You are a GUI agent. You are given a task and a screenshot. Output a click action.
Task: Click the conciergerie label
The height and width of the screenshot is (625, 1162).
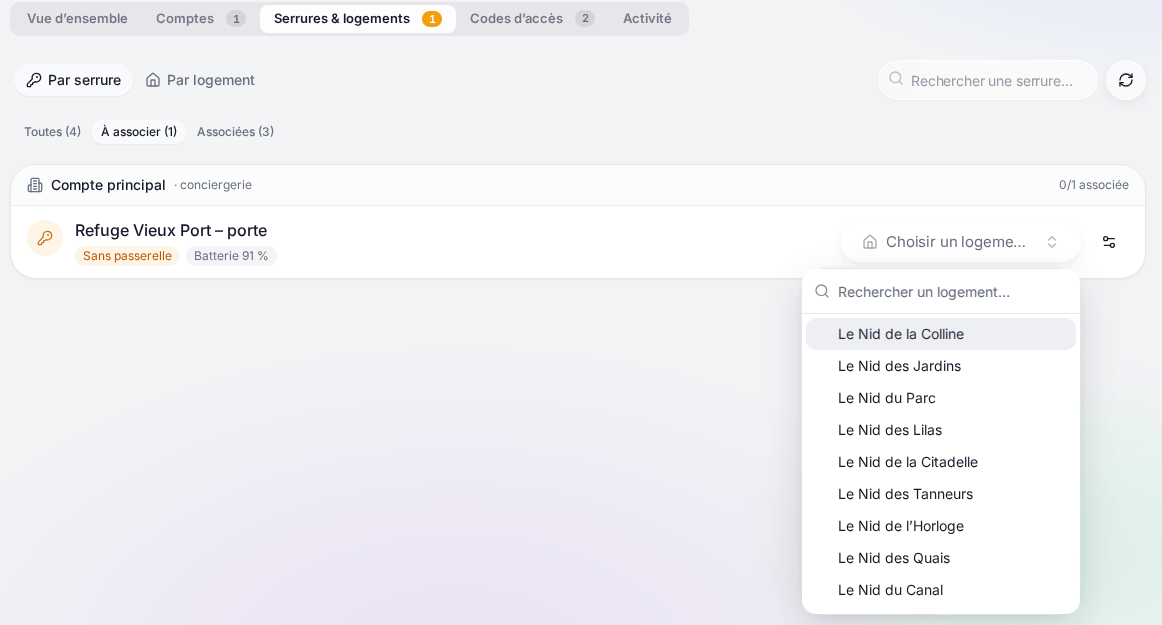[216, 185]
